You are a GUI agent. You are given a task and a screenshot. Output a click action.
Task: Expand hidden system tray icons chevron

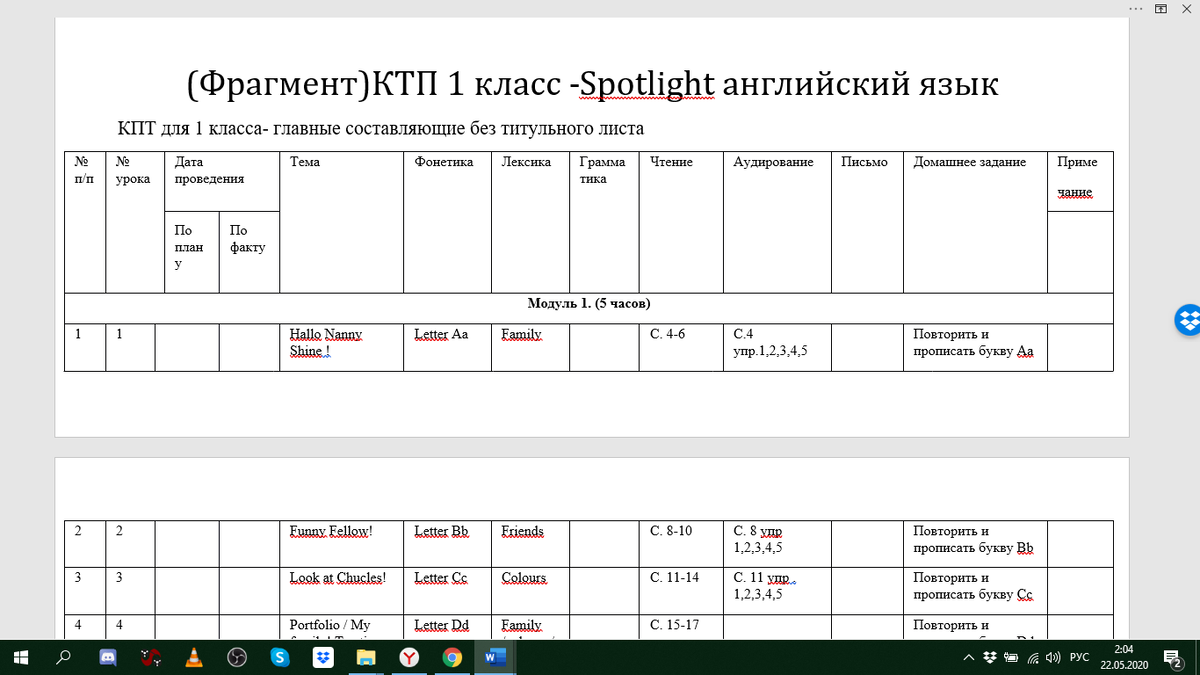(968, 658)
